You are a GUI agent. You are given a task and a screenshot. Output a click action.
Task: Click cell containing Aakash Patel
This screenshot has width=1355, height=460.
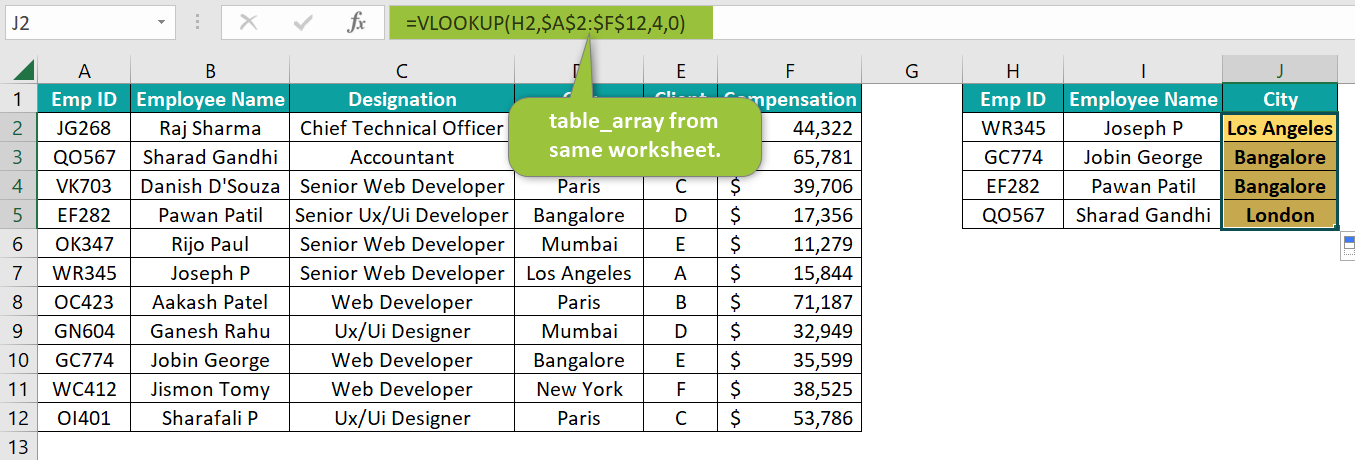click(x=210, y=302)
